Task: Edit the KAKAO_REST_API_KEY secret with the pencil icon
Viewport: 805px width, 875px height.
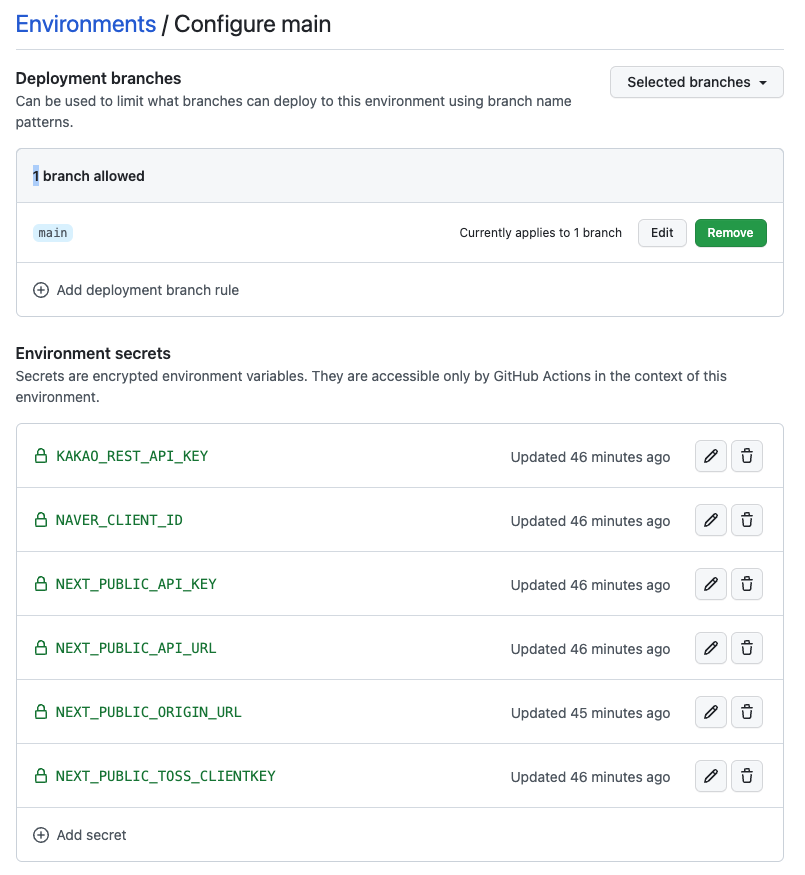Action: [711, 456]
